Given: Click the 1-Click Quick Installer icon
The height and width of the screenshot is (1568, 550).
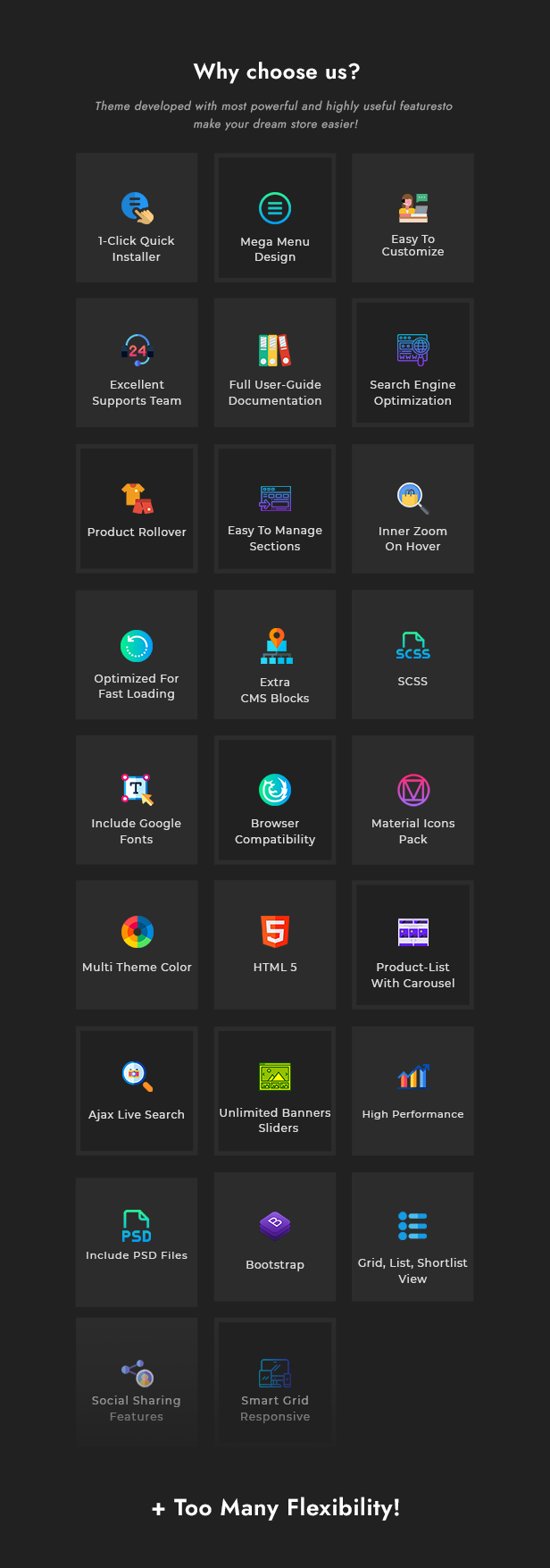Looking at the screenshot, I should point(137,208).
